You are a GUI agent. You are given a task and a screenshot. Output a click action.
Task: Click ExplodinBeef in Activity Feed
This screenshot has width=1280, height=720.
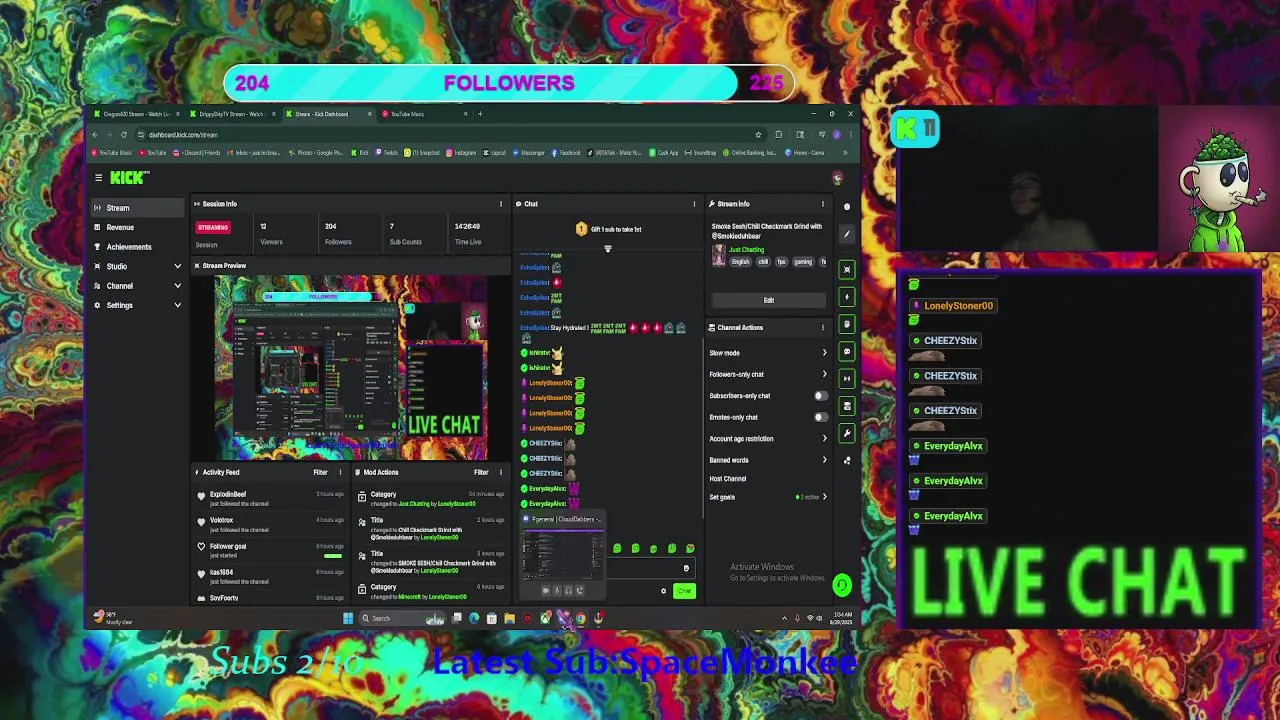tap(228, 494)
